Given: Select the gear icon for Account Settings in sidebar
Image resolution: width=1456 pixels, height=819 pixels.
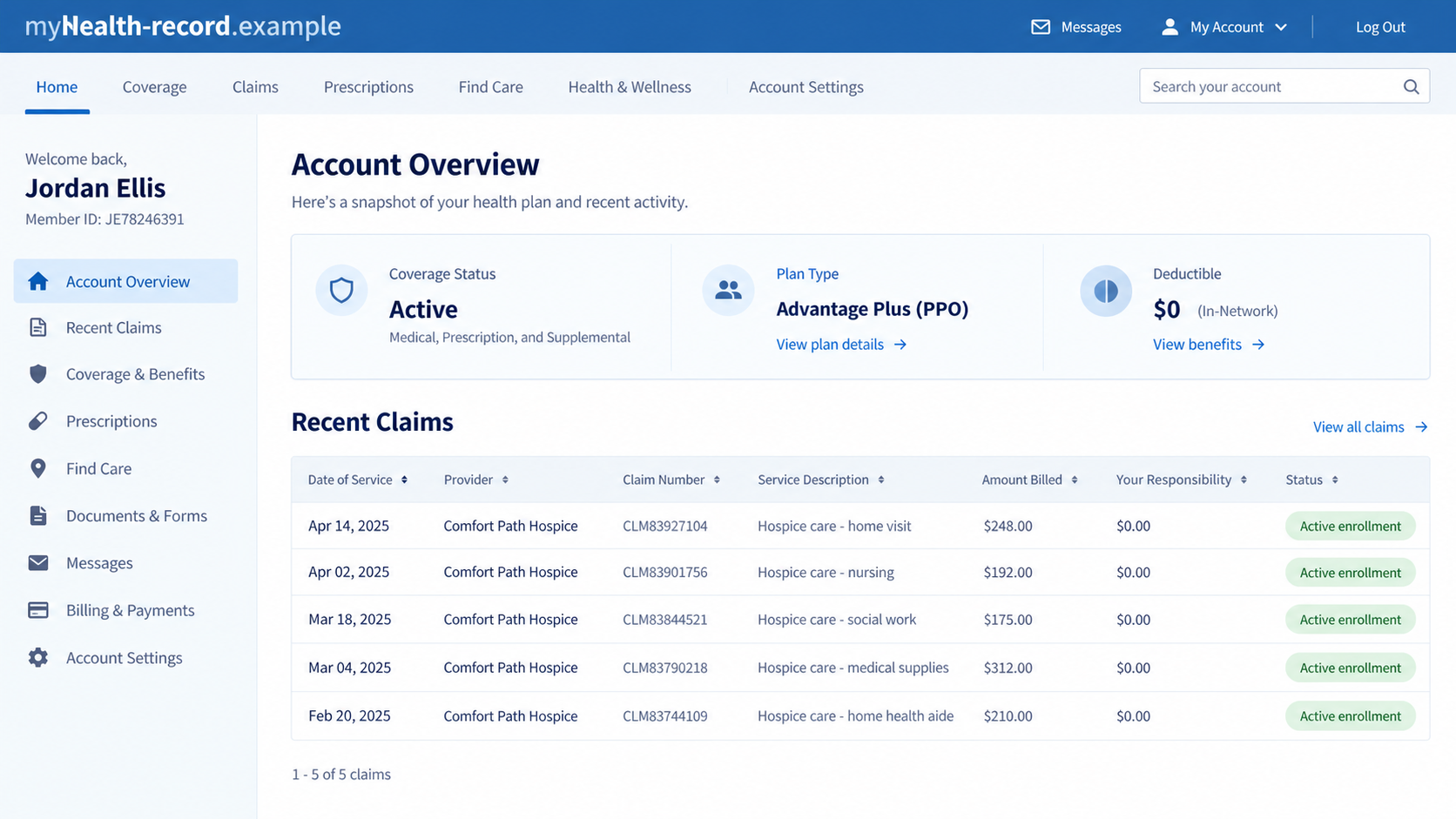Looking at the screenshot, I should point(38,657).
